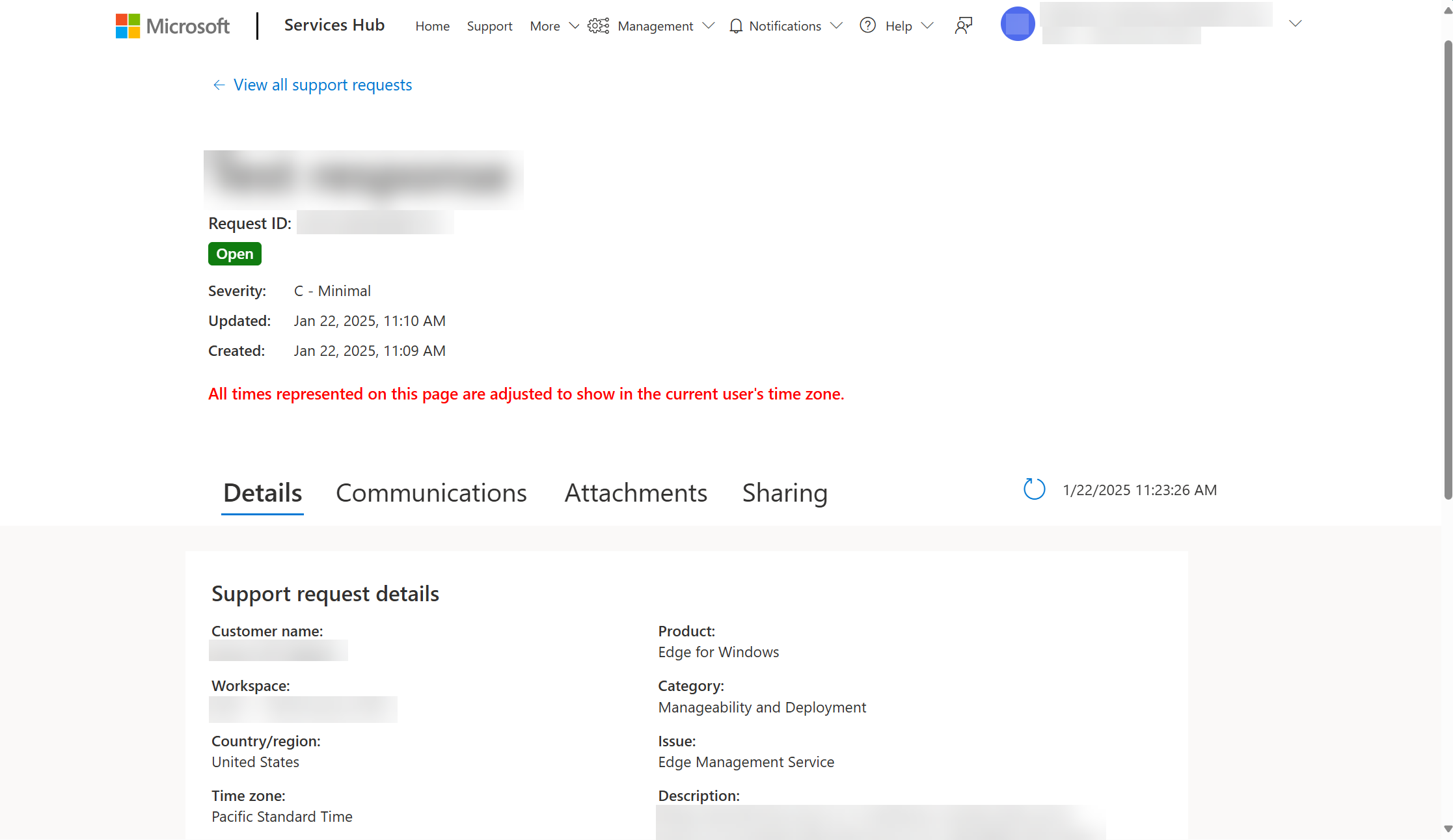
Task: Click View all support requests link
Action: point(323,85)
